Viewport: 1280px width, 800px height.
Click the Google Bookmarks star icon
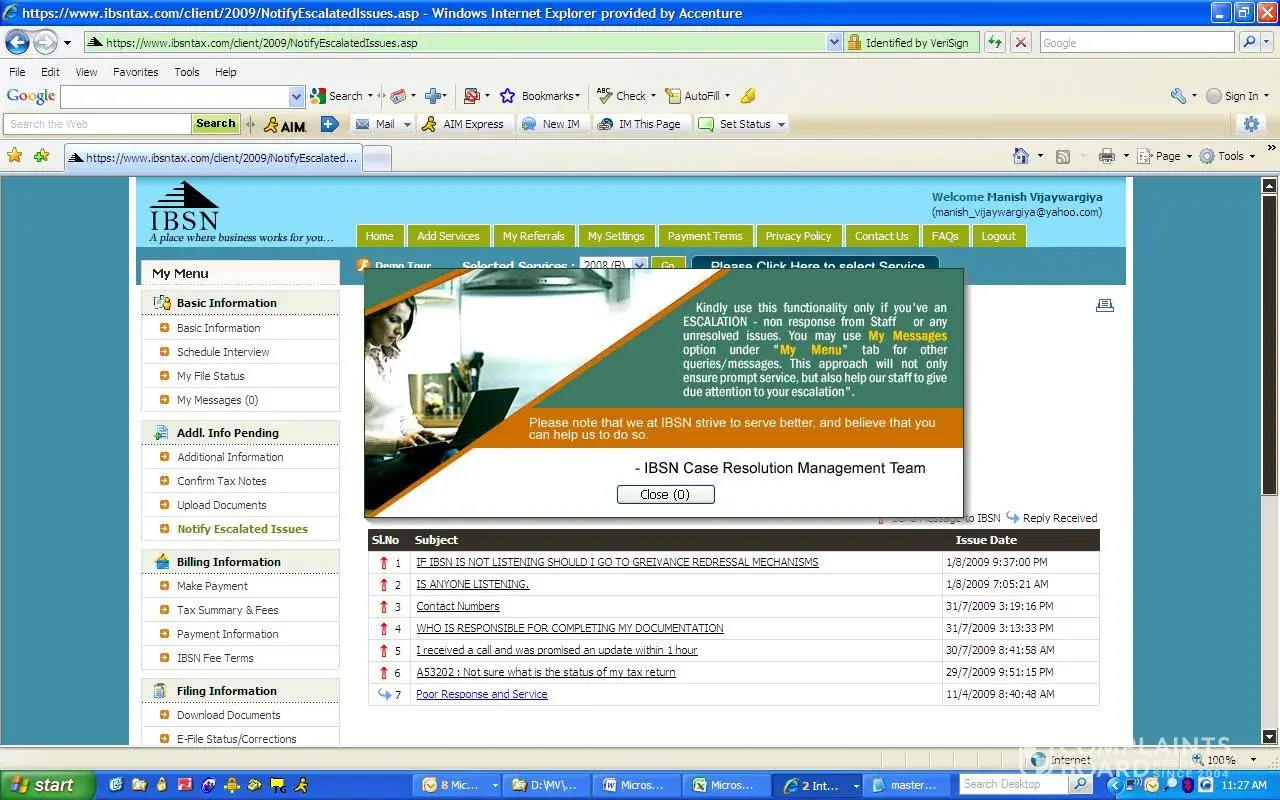click(x=507, y=96)
